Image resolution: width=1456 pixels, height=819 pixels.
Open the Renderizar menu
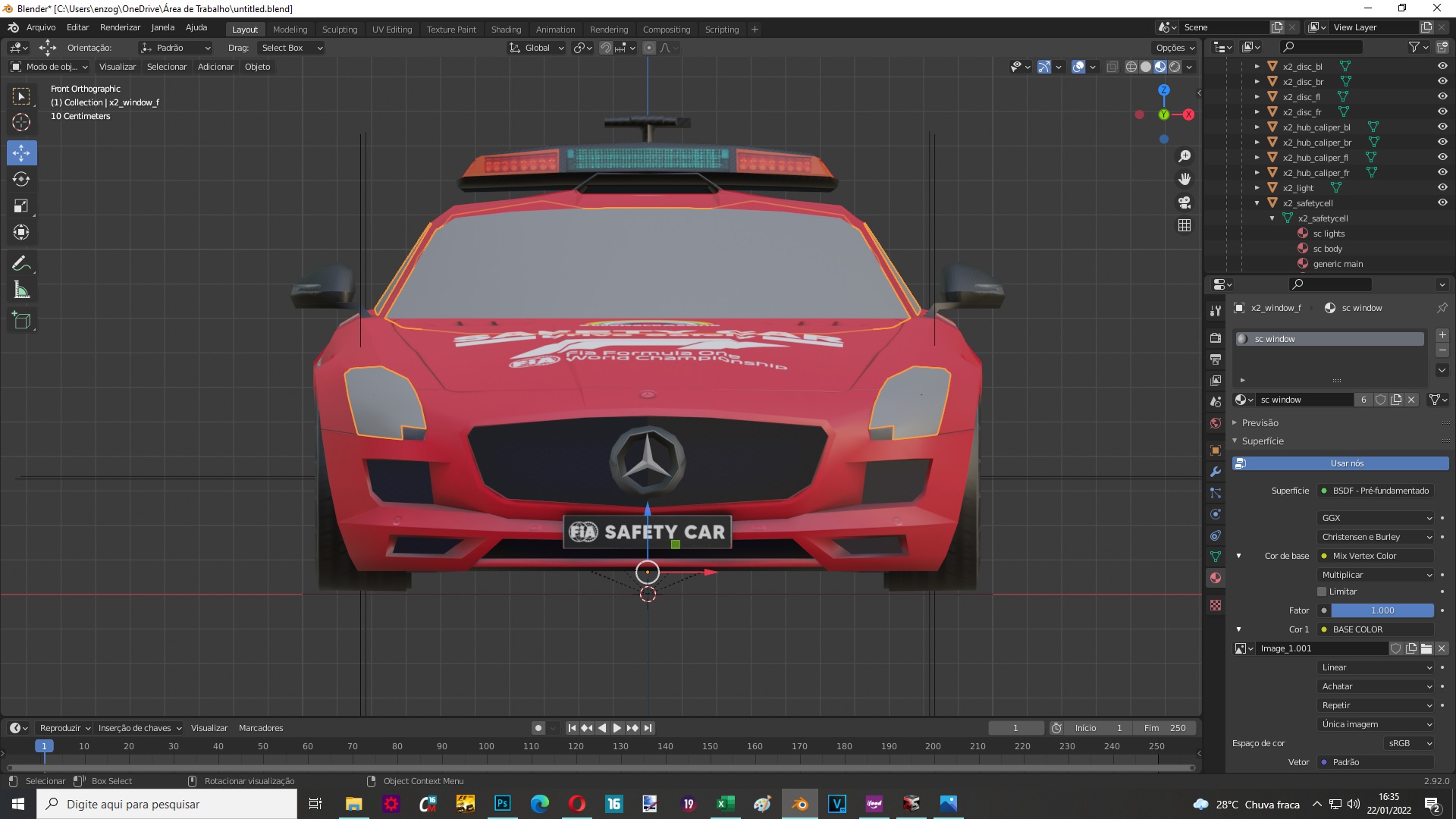(x=120, y=27)
